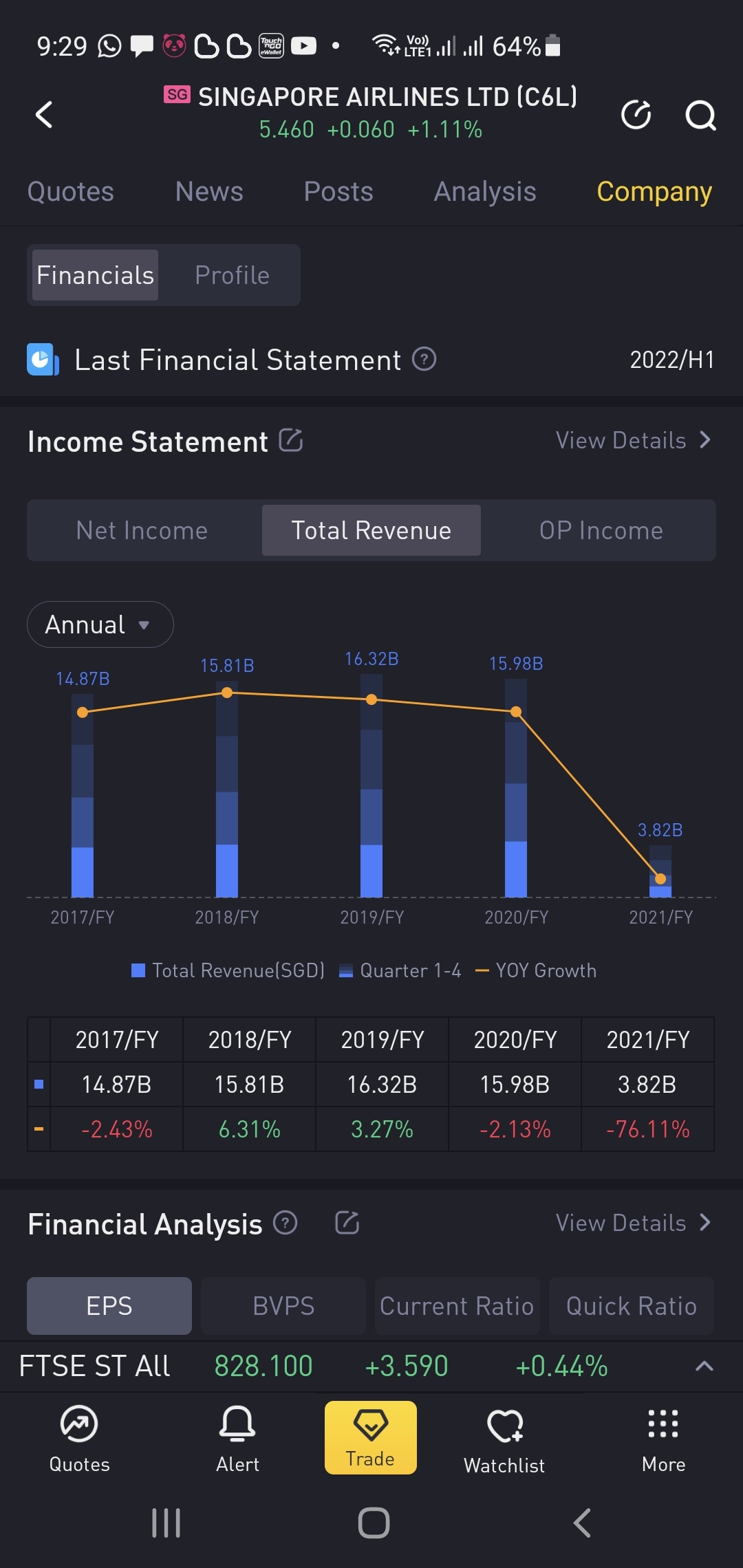This screenshot has height=1568, width=743.
Task: Select the Current Ratio metric chip
Action: click(457, 1306)
